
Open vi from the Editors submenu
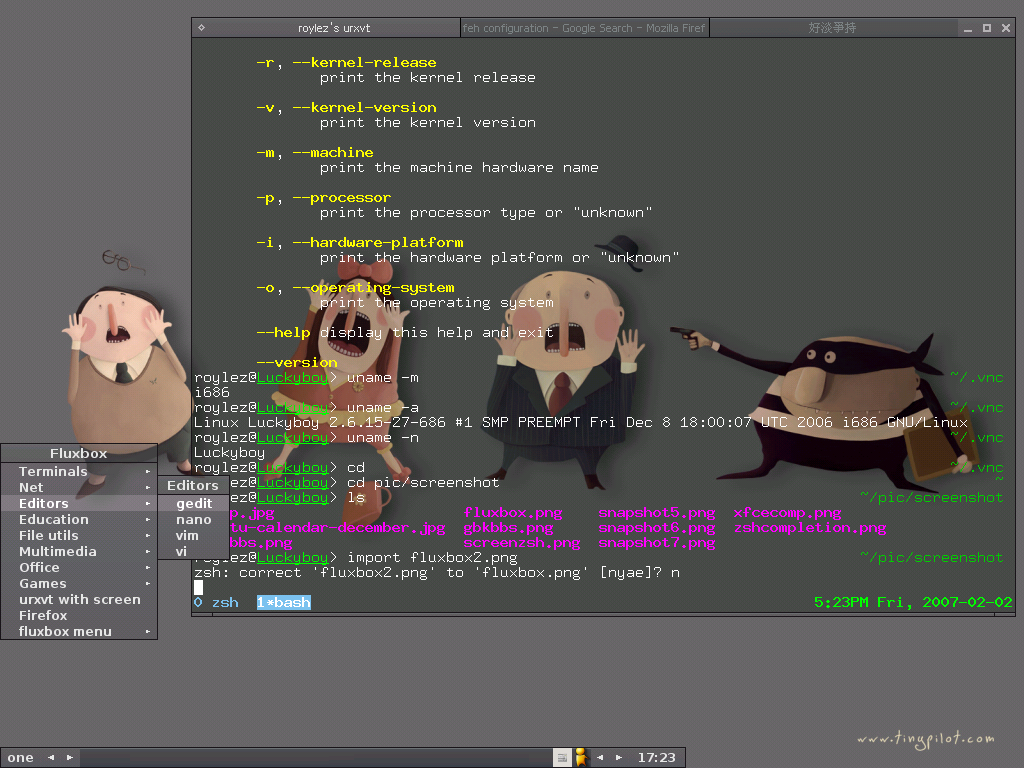point(193,552)
